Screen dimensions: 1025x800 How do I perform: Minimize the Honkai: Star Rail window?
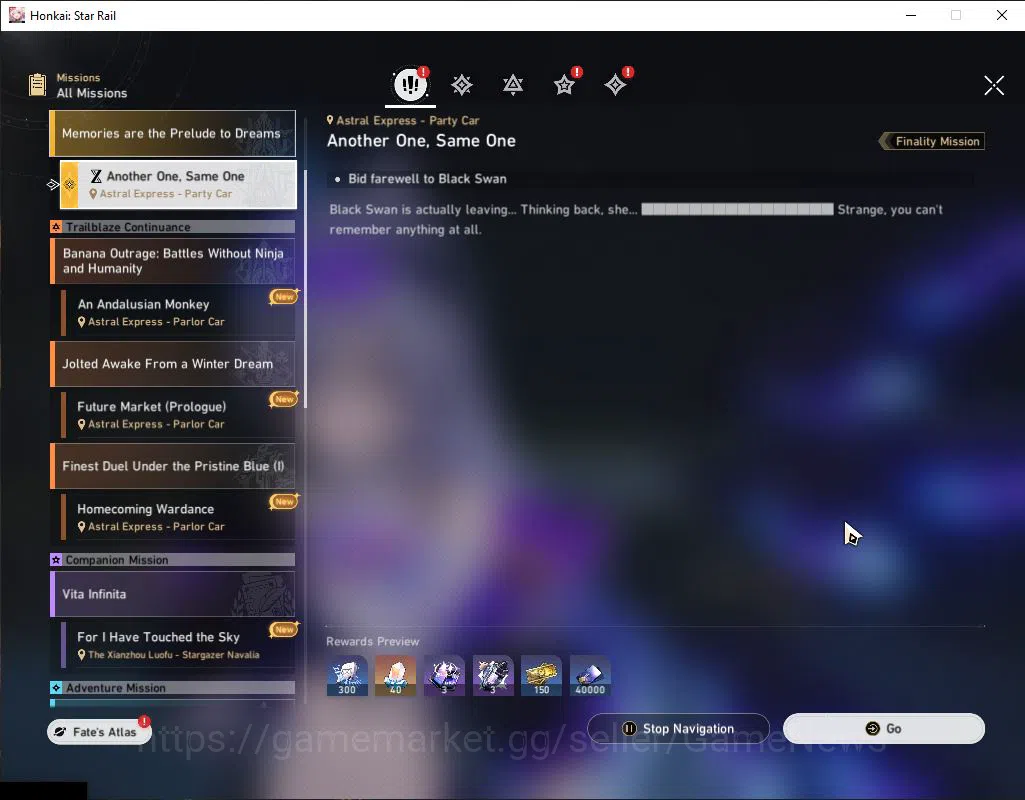pos(911,15)
